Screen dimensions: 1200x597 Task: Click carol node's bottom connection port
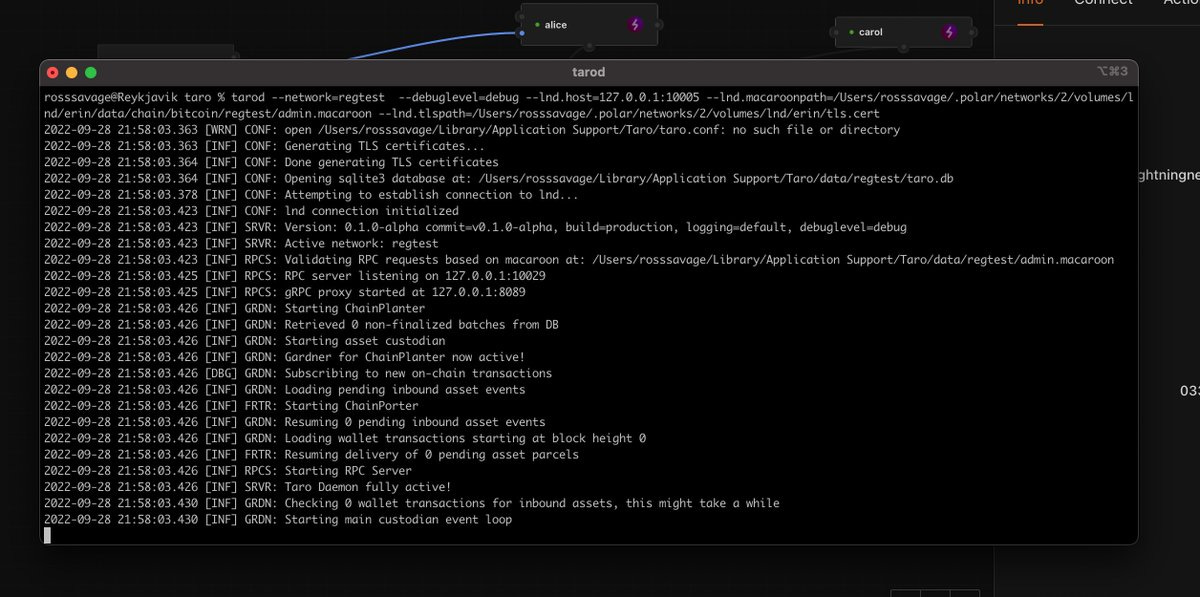[903, 48]
